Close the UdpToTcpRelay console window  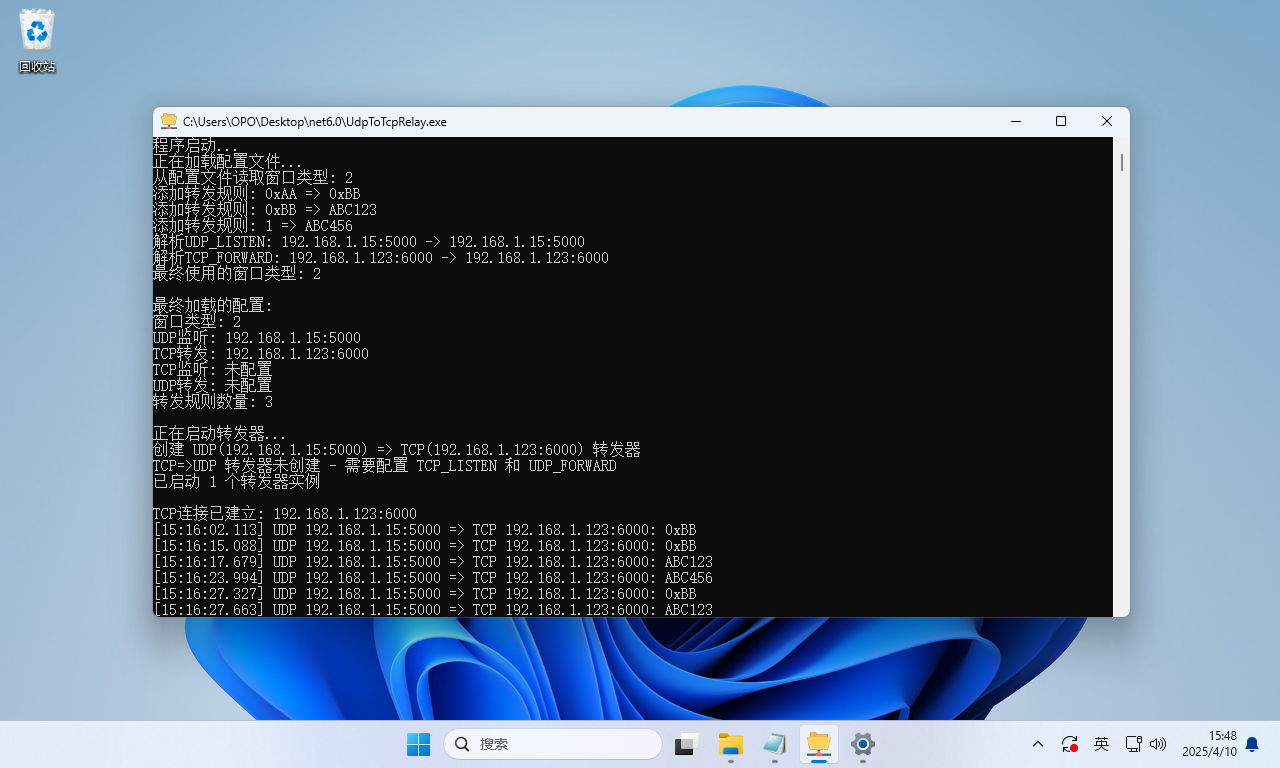pos(1107,121)
